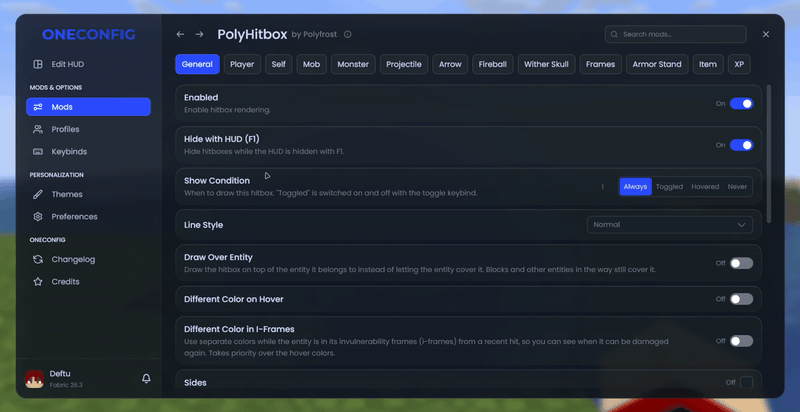Click the Credits star icon
This screenshot has width=800, height=412.
(38, 281)
